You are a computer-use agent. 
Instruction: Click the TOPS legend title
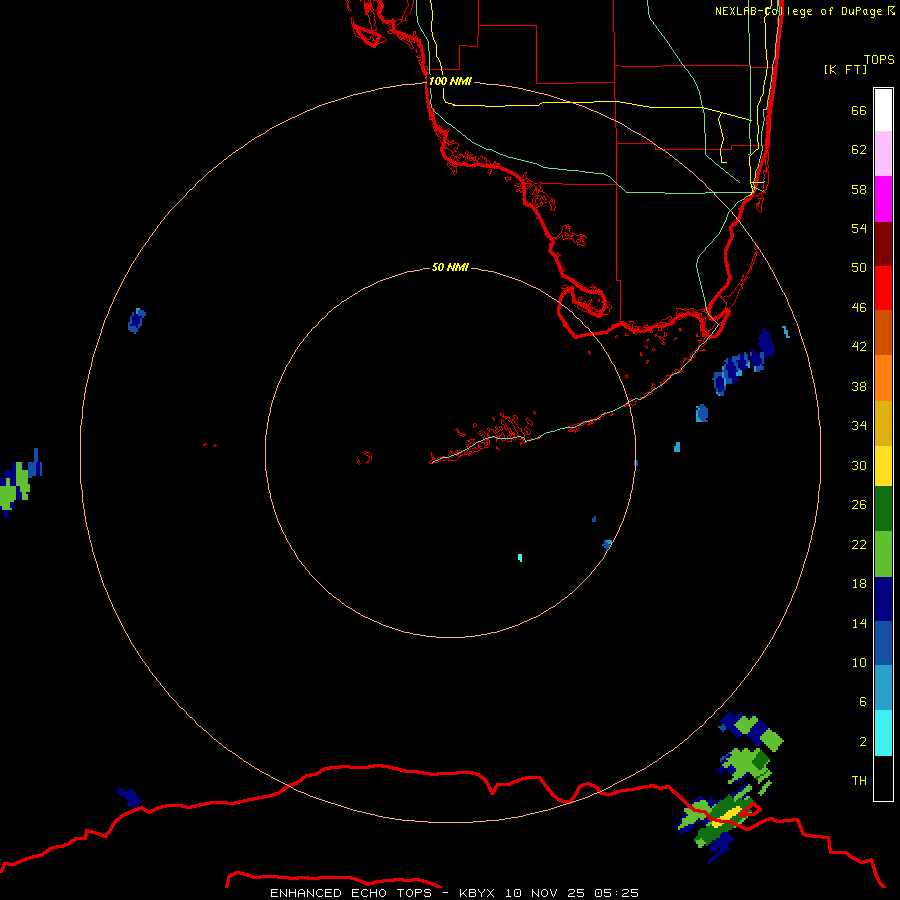click(879, 60)
